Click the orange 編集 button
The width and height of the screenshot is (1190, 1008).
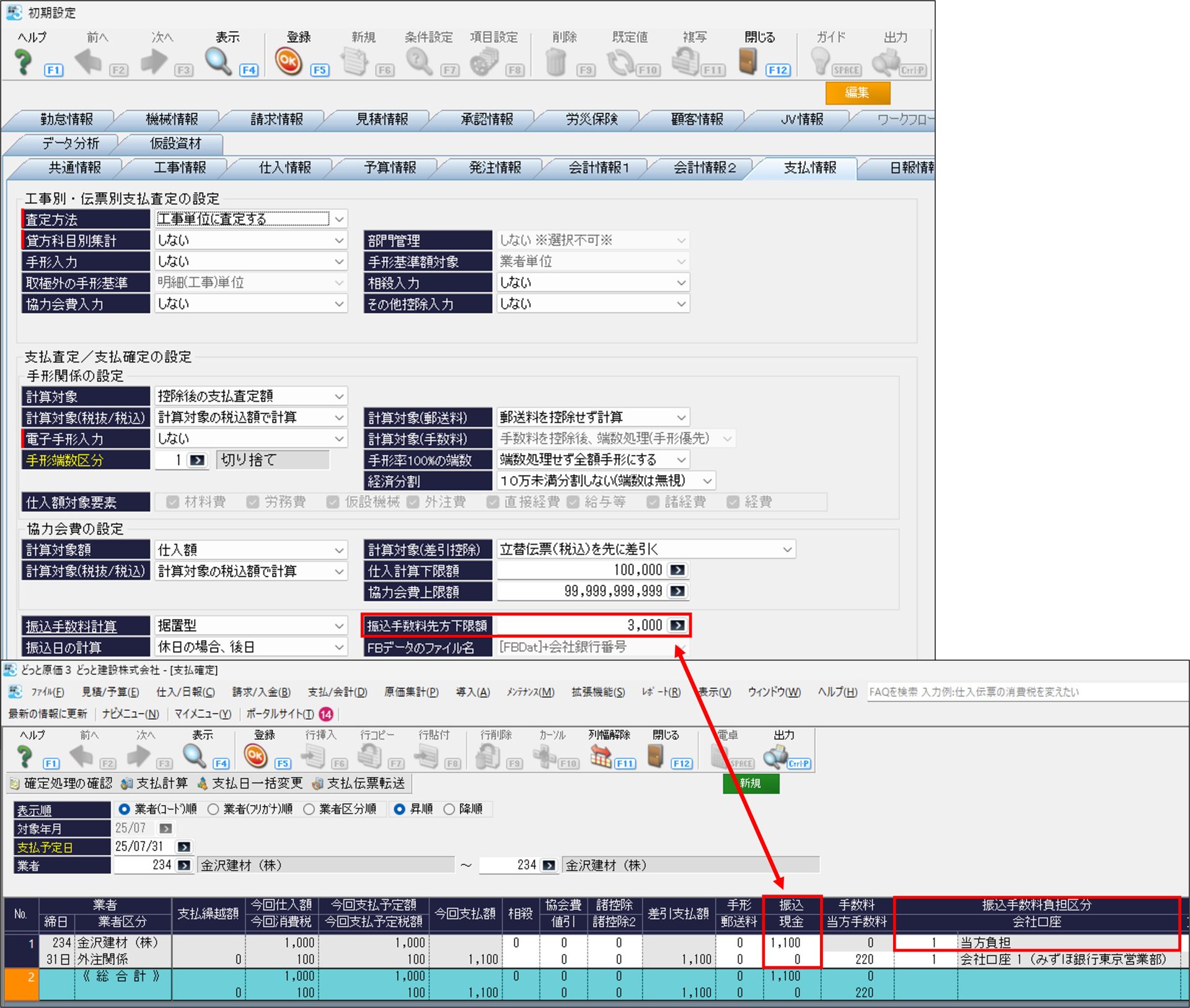pyautogui.click(x=857, y=93)
